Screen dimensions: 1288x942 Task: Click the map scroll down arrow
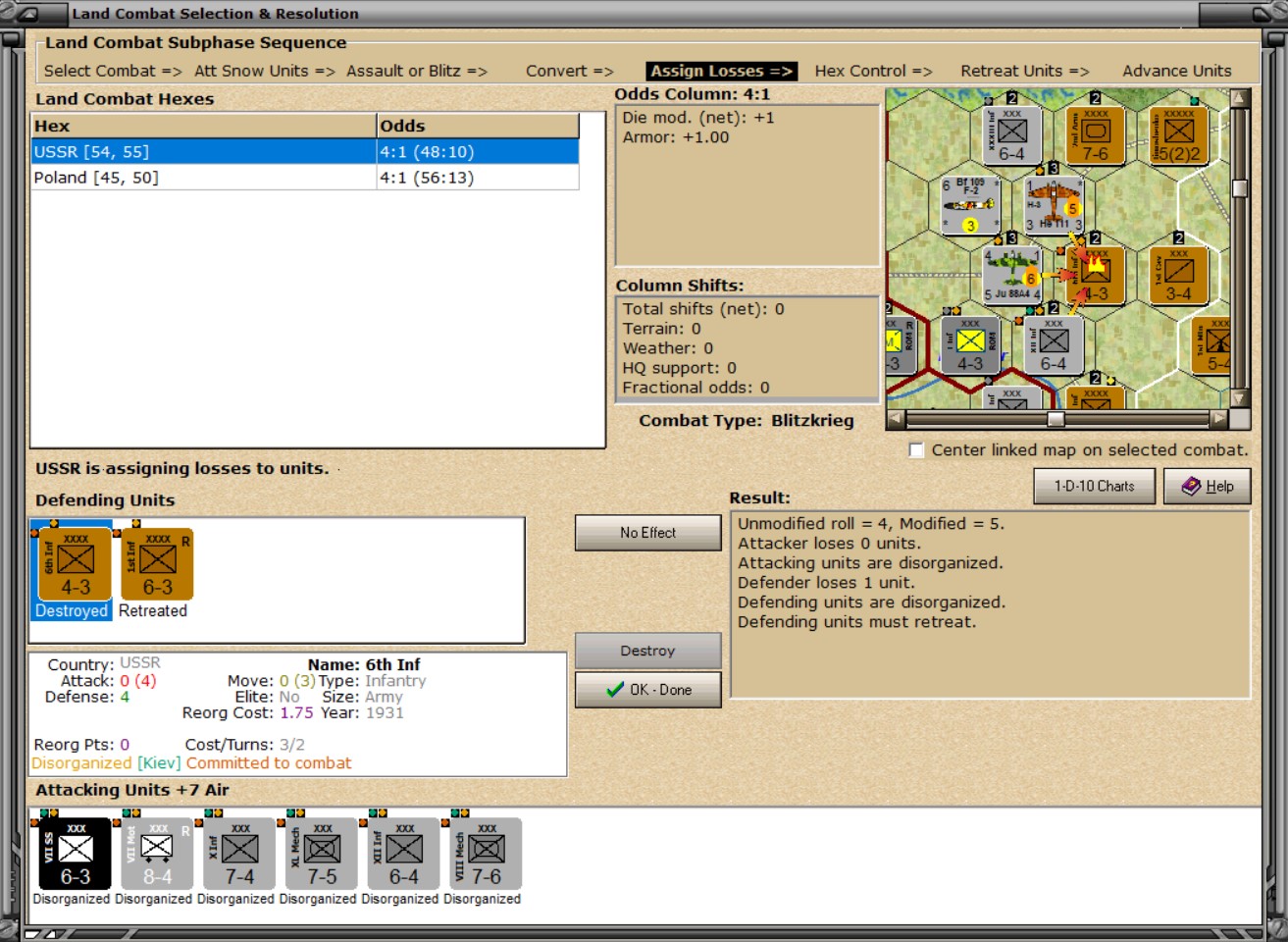[1240, 398]
